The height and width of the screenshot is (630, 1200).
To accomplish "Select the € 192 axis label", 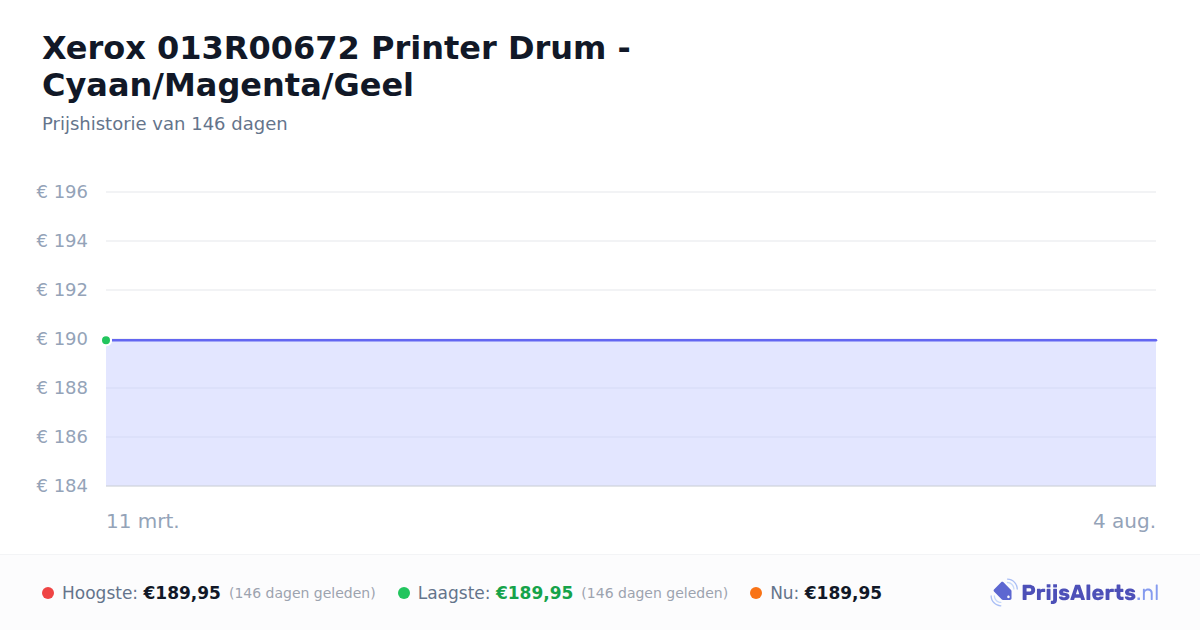I will pos(62,290).
